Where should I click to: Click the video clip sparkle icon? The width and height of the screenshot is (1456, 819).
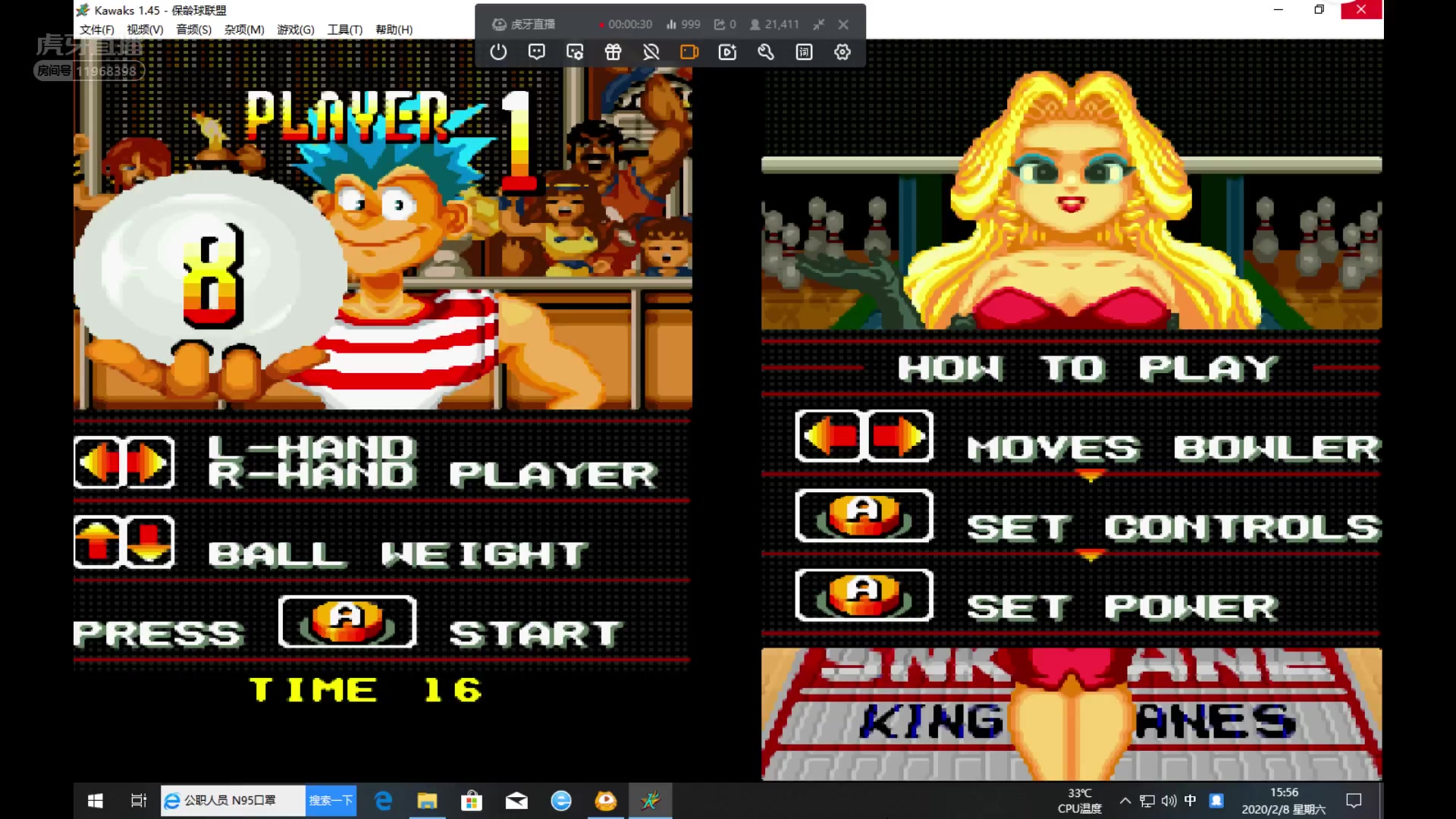coord(727,52)
